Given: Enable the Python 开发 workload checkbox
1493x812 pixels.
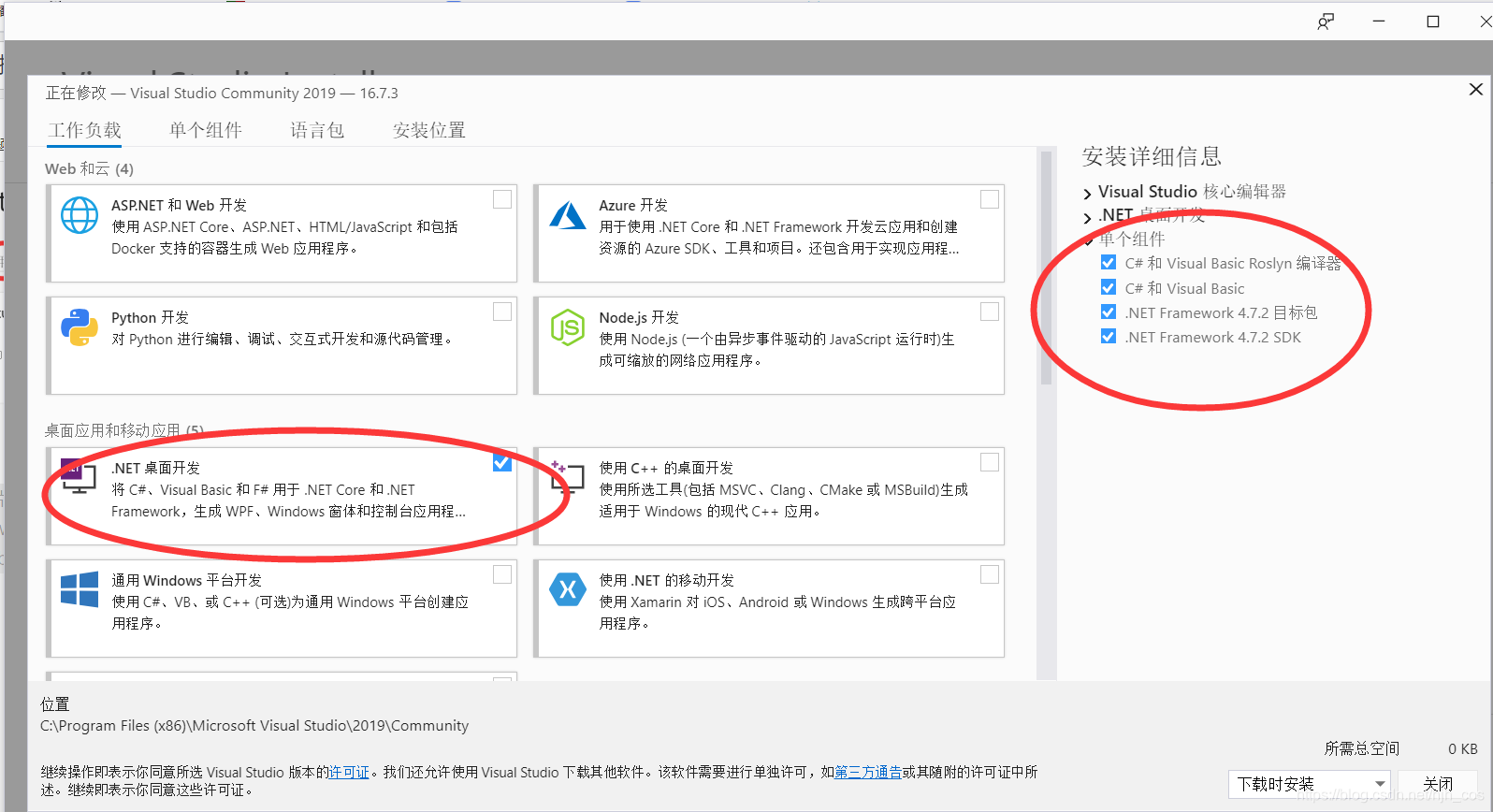Looking at the screenshot, I should [x=502, y=312].
